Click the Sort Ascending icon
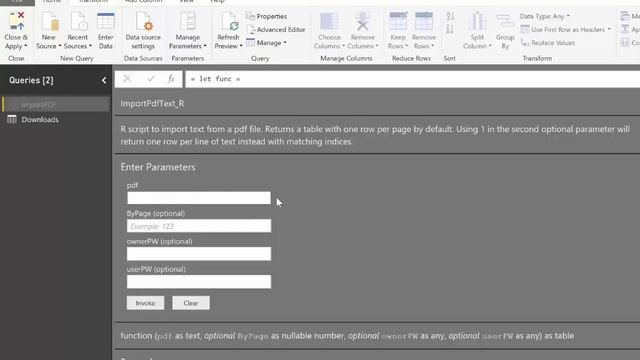Screen dimensions: 640x360 pos(450,16)
